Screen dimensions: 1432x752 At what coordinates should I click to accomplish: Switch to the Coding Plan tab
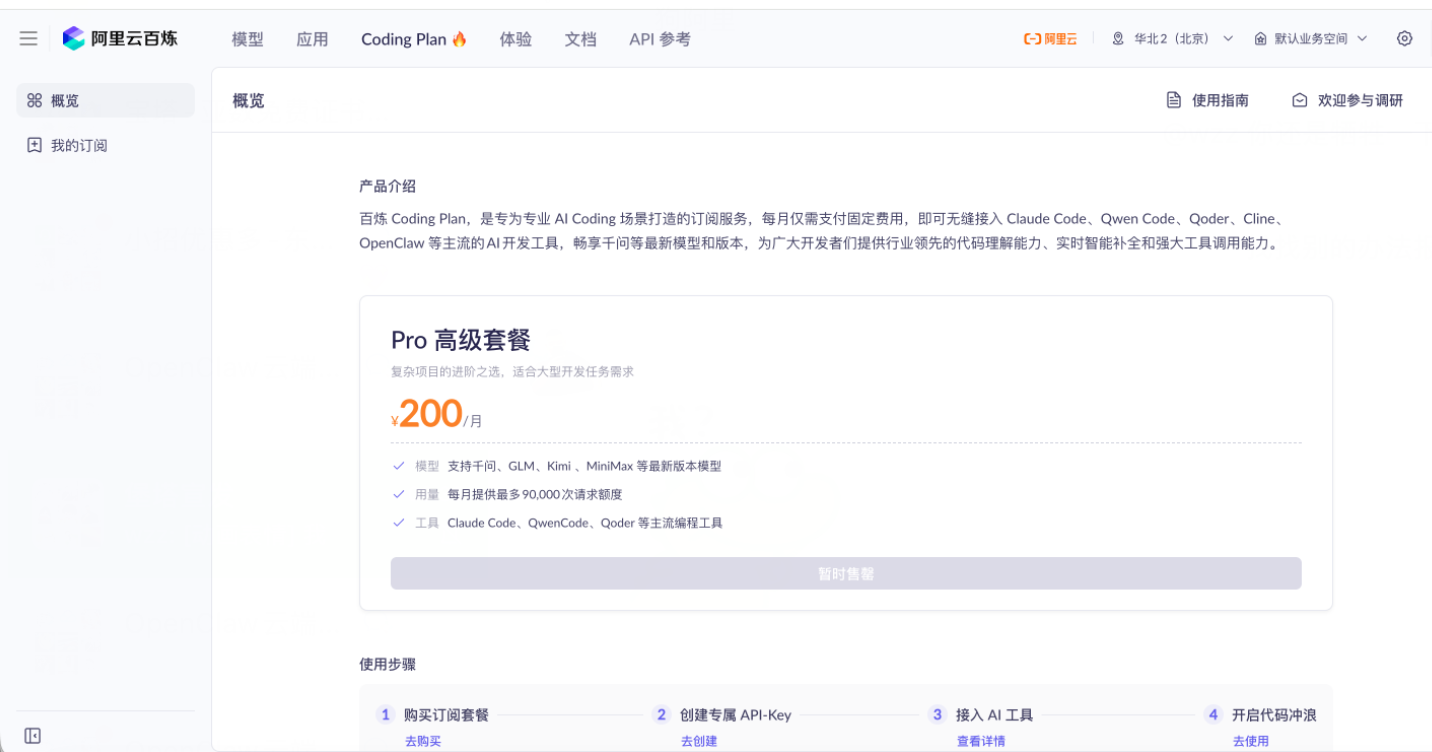[x=413, y=39]
